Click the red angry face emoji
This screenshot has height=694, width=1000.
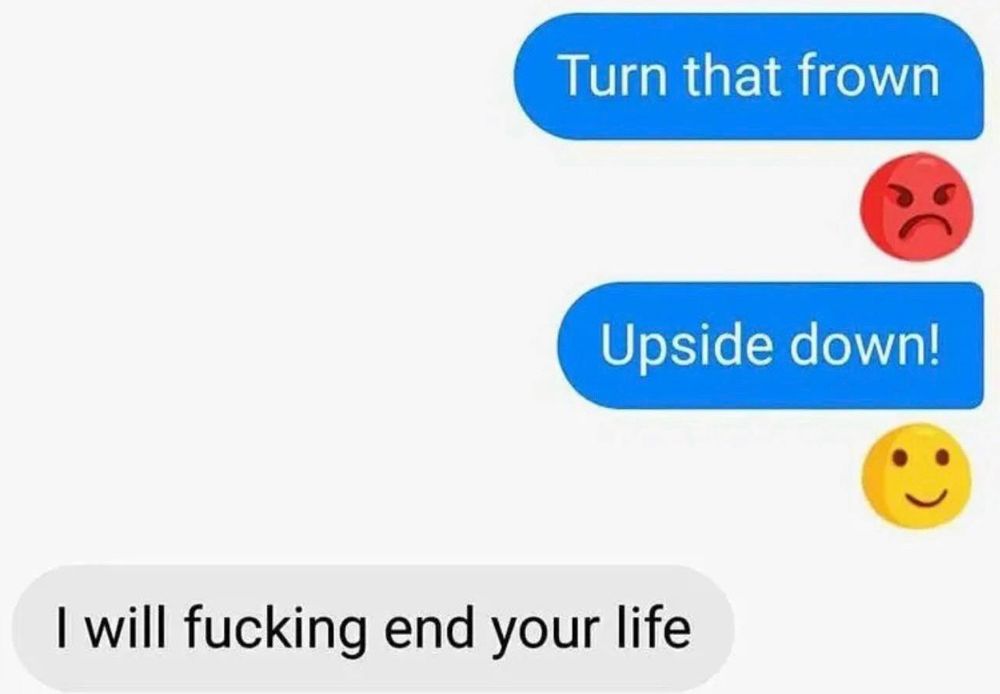[x=916, y=207]
